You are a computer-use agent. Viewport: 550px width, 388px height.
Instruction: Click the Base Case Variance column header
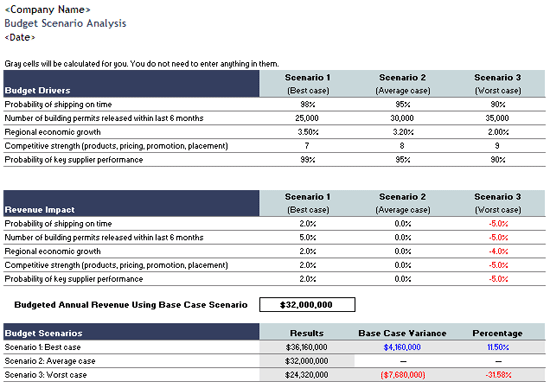(402, 333)
